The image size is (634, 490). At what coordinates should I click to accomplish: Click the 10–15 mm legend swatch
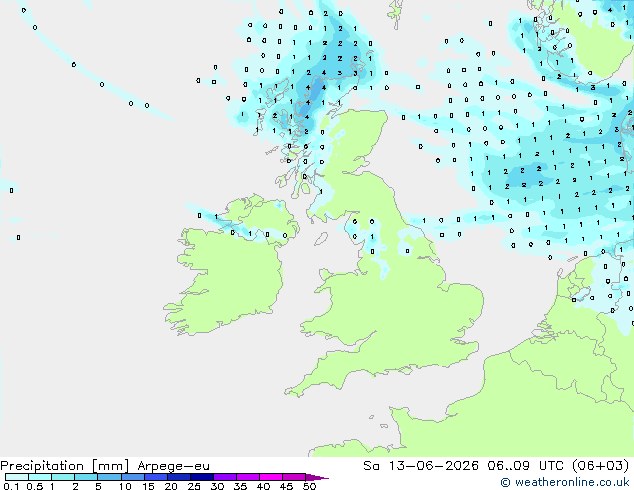click(132, 477)
